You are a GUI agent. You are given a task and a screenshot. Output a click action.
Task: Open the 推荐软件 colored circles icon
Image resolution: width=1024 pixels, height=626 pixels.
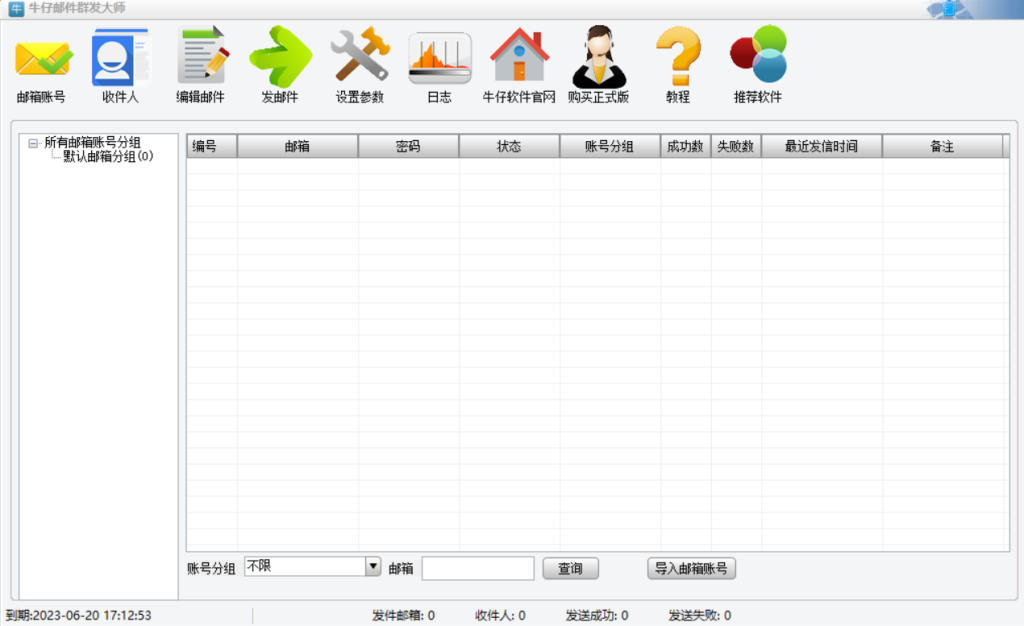(758, 56)
